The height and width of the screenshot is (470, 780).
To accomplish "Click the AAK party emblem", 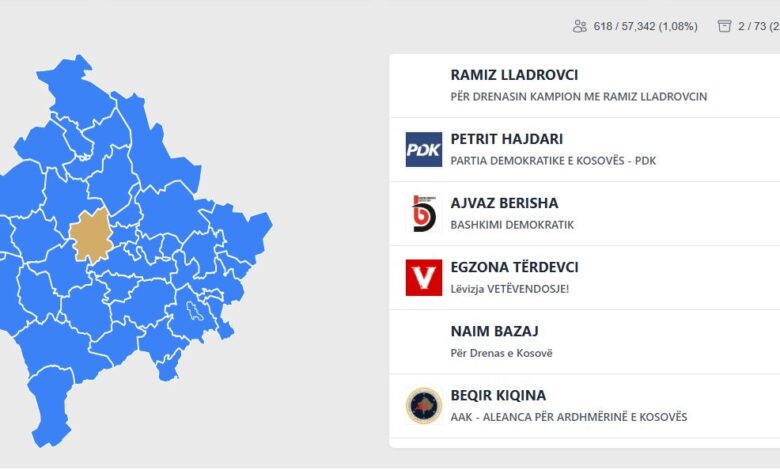I will coord(423,405).
